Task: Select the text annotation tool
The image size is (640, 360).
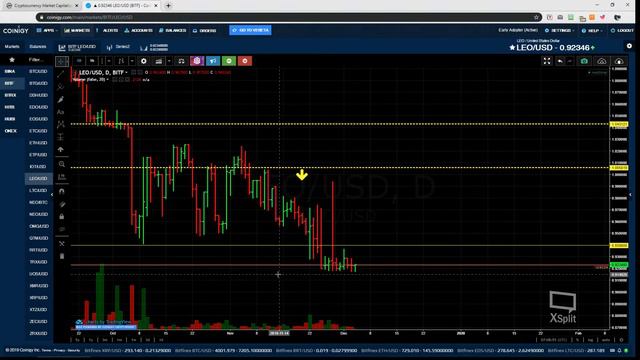Action: [x=61, y=112]
